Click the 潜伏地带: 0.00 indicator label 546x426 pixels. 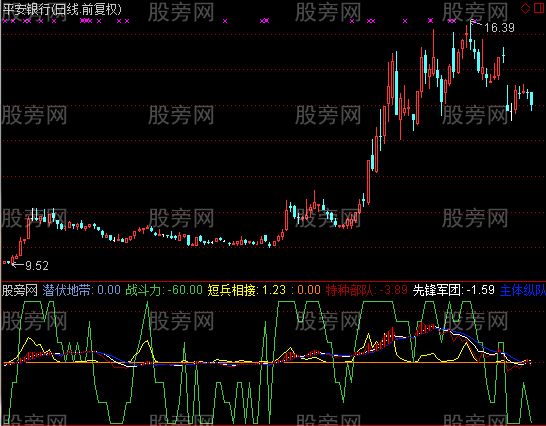click(81, 290)
